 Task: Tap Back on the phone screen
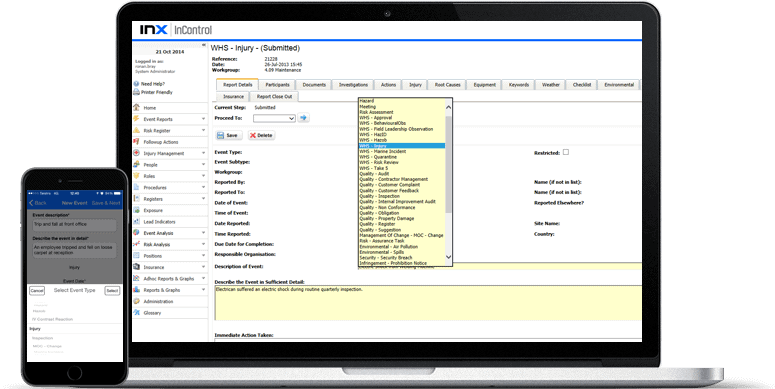pyautogui.click(x=38, y=203)
